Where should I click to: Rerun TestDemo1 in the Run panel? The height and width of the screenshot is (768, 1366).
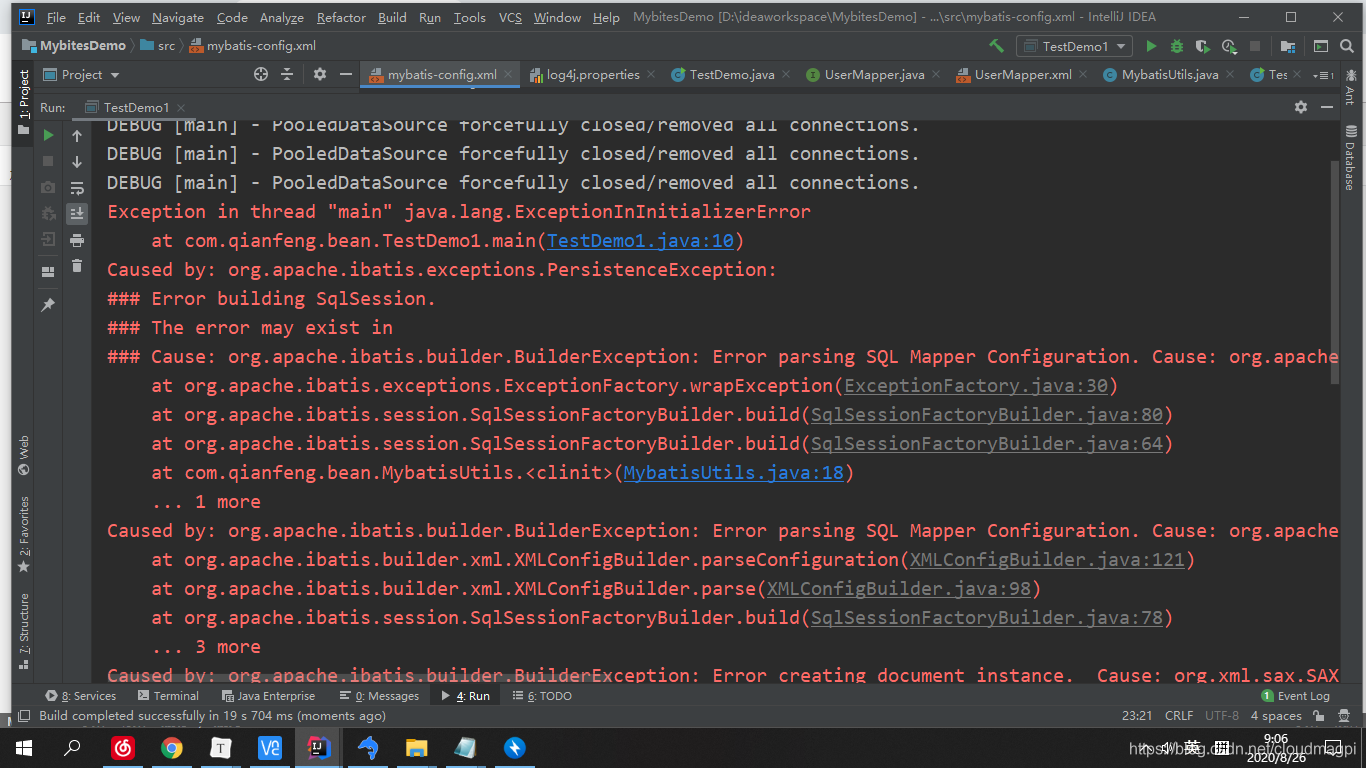click(48, 135)
